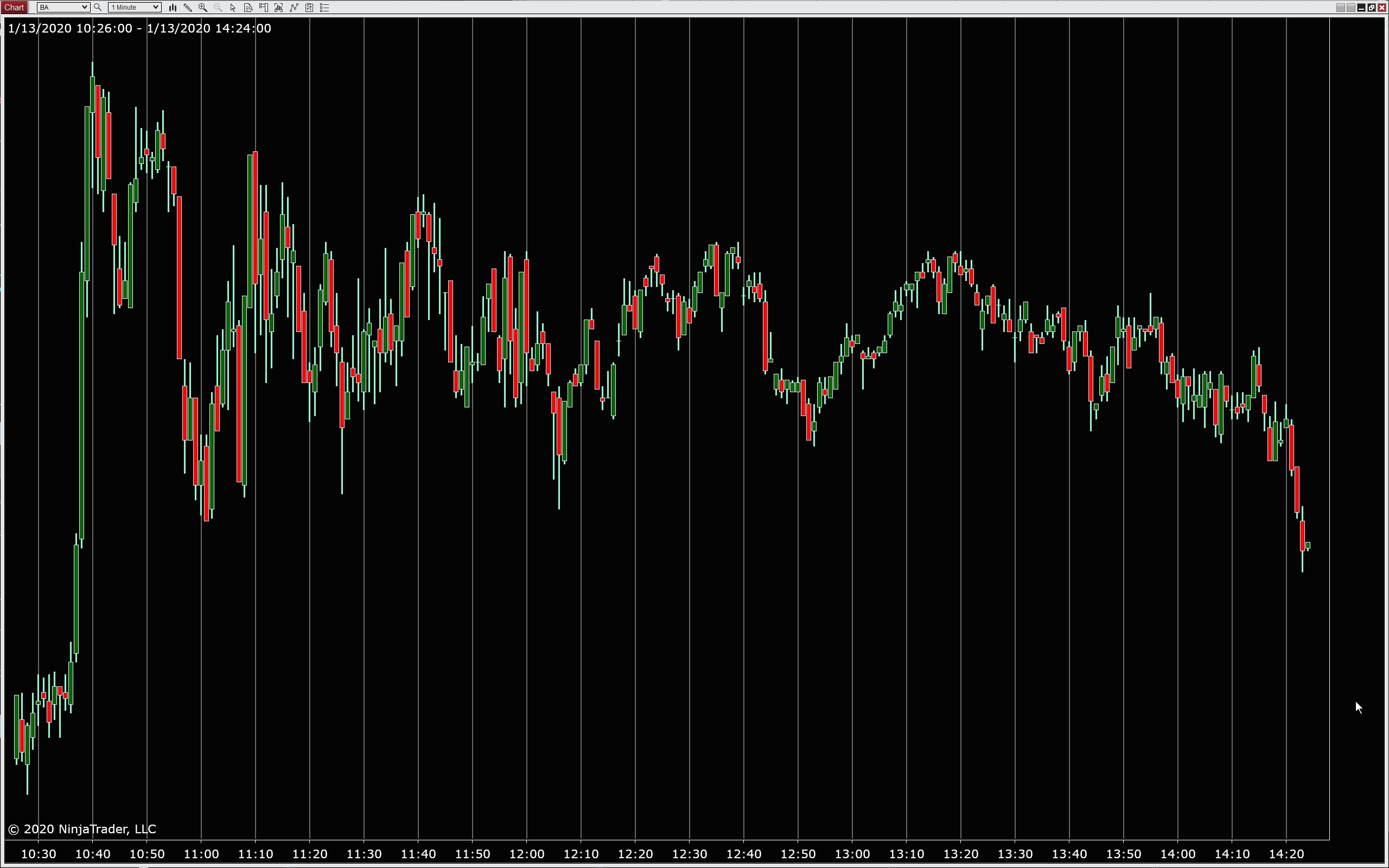
Task: Click the first gray link button
Action: click(1340, 8)
